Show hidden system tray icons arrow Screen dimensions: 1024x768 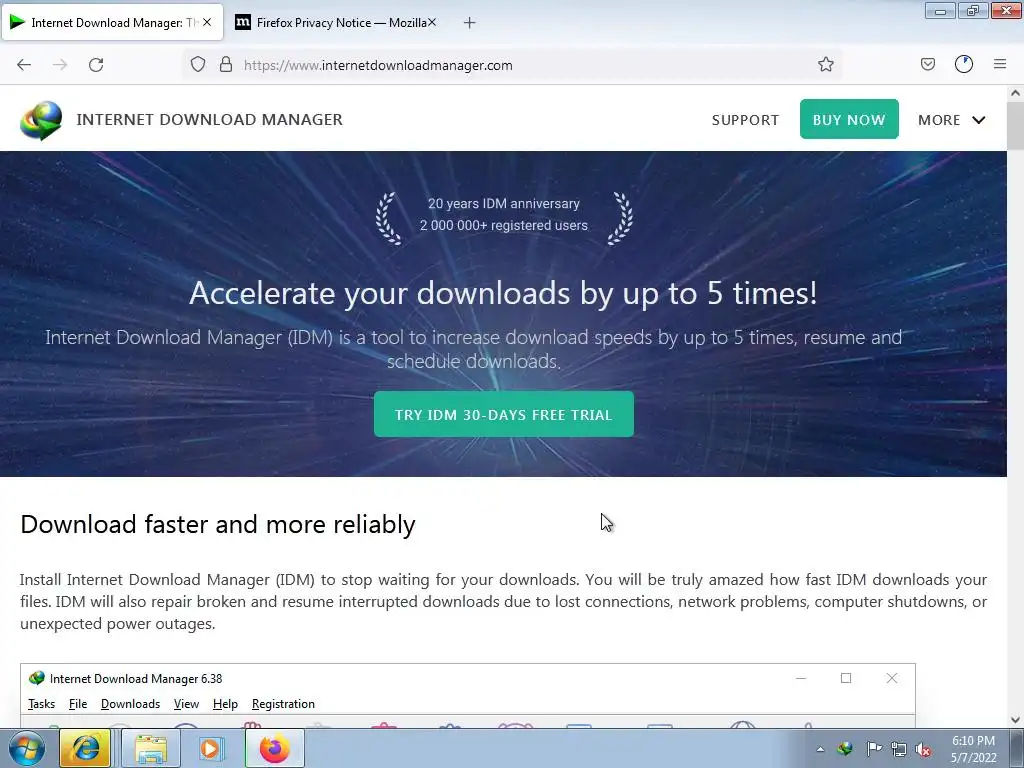(820, 749)
